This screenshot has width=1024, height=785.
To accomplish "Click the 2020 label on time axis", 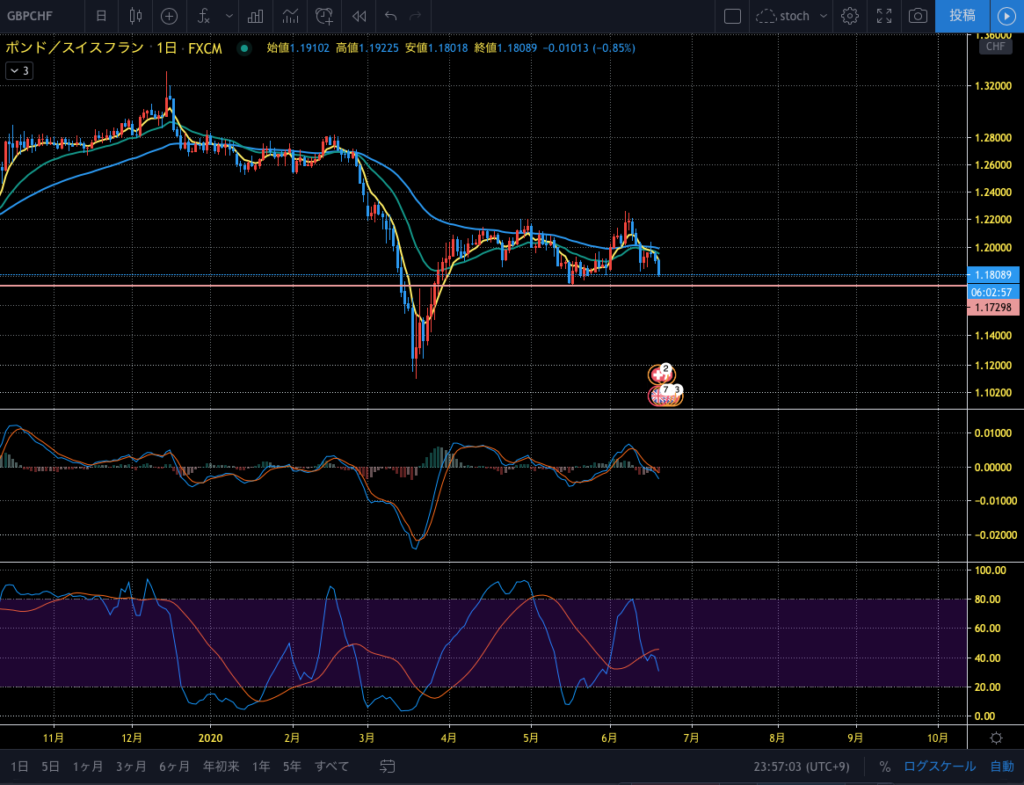I will coord(210,738).
